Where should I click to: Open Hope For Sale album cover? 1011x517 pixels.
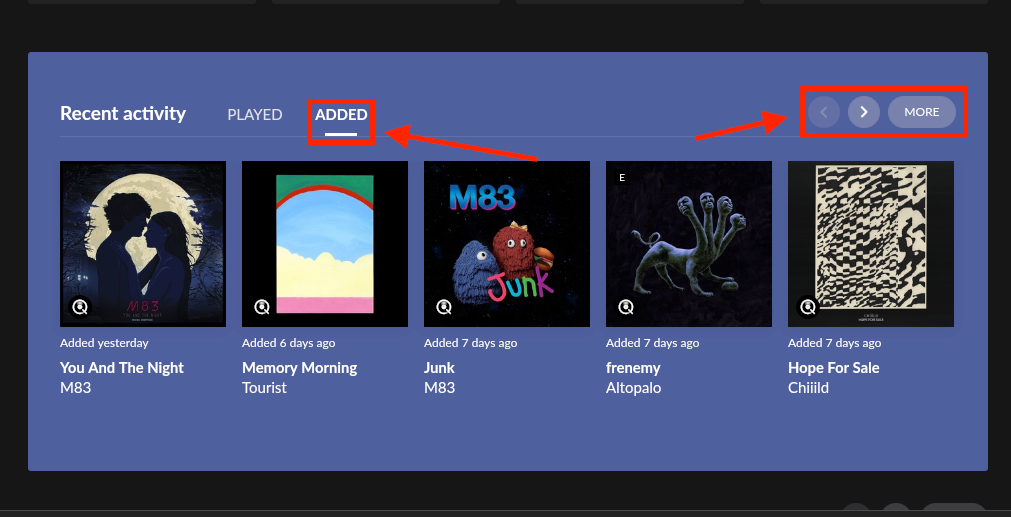pyautogui.click(x=871, y=244)
